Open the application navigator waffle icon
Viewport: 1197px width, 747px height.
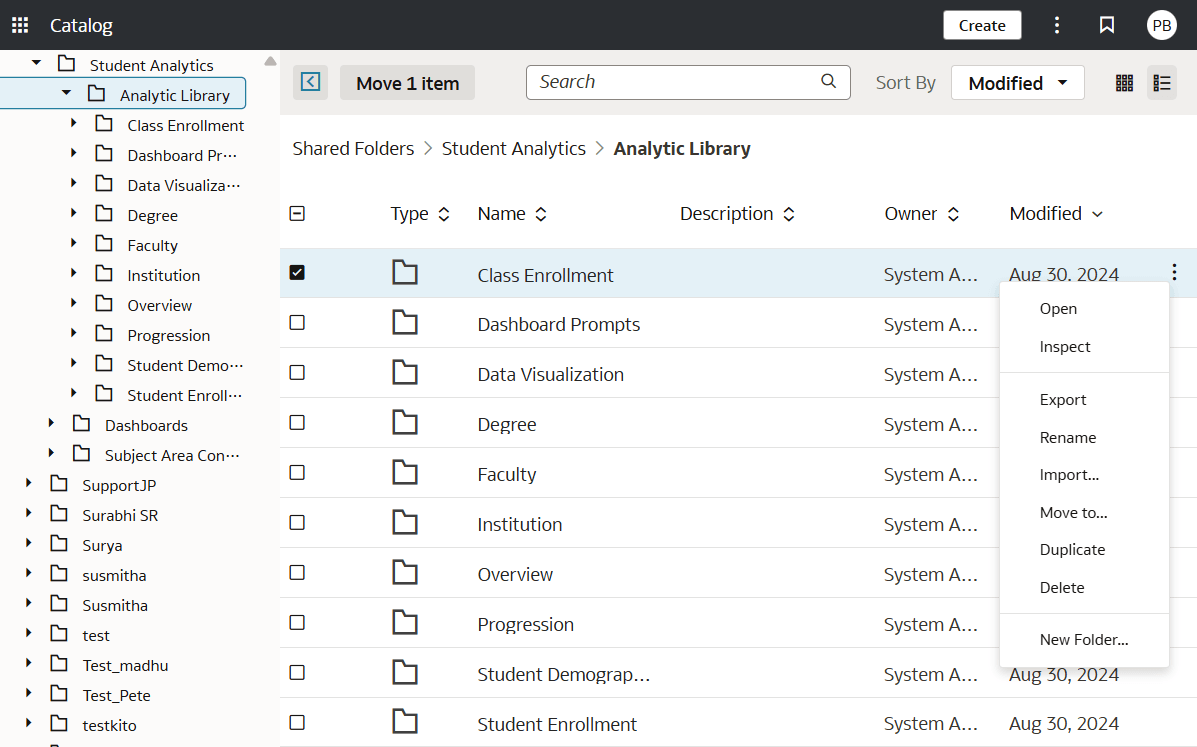19,25
